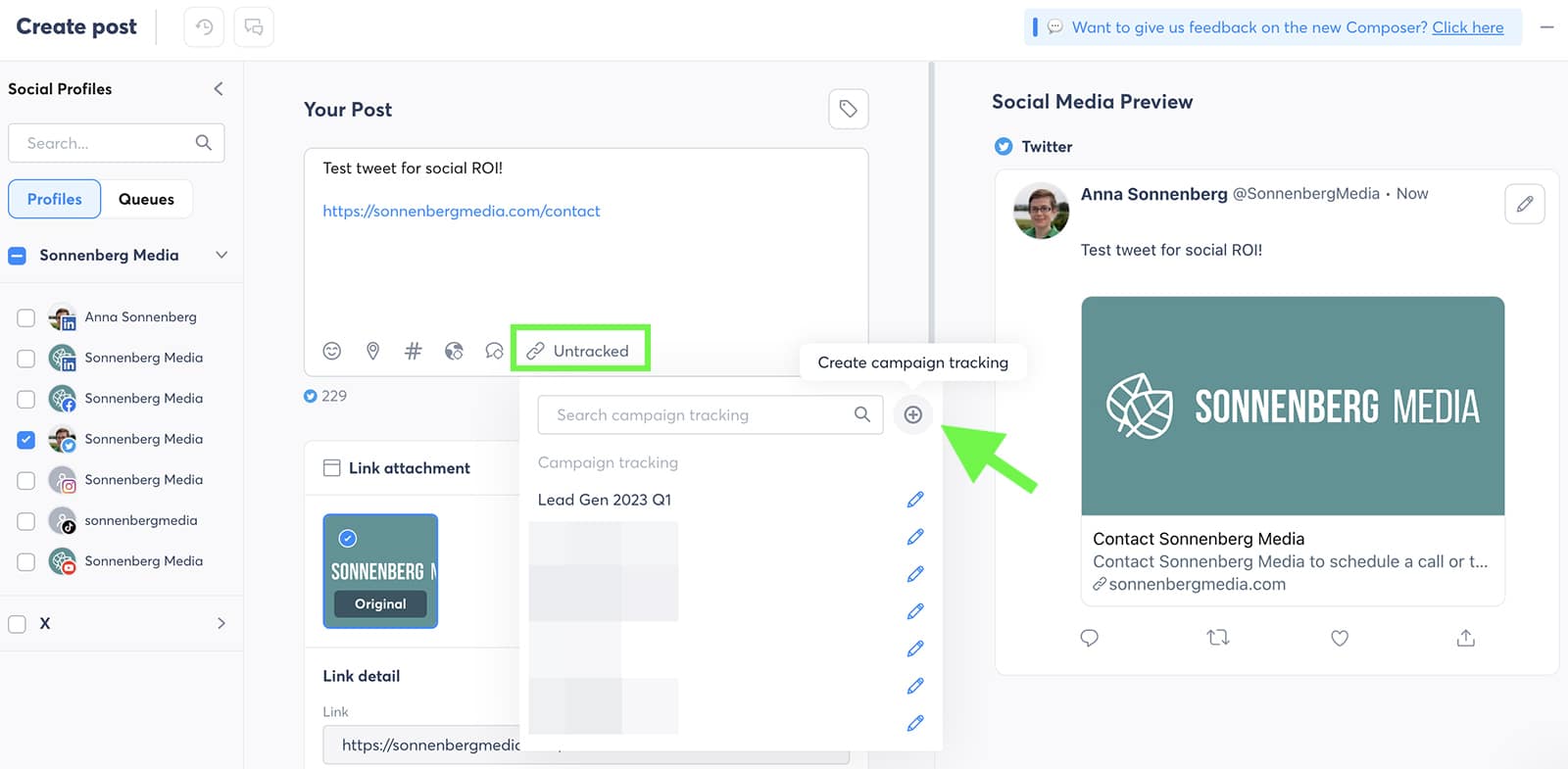The height and width of the screenshot is (769, 1568).
Task: Focus the profiles Search field
Action: (x=117, y=143)
